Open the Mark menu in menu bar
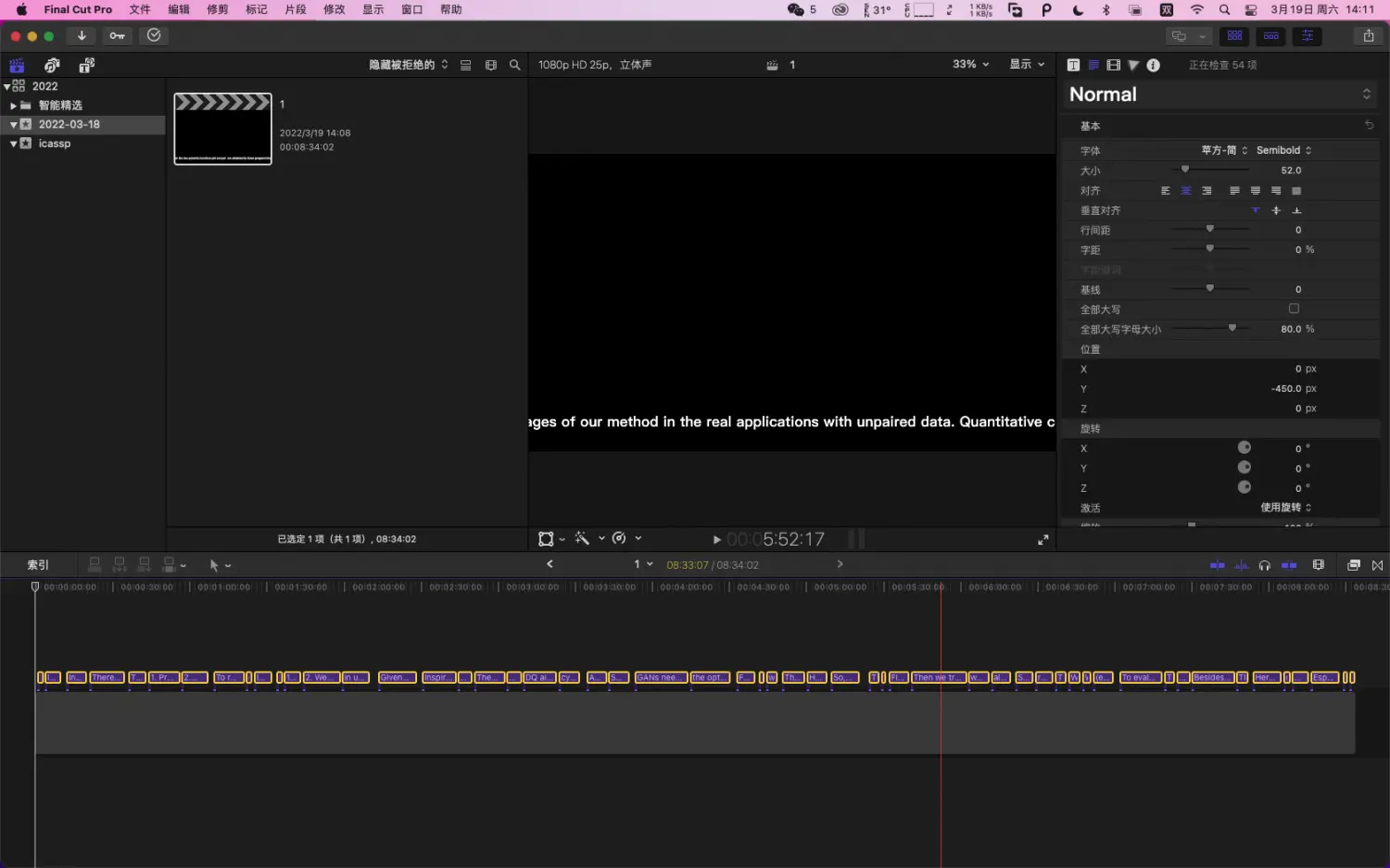Viewport: 1390px width, 868px height. pyautogui.click(x=256, y=9)
